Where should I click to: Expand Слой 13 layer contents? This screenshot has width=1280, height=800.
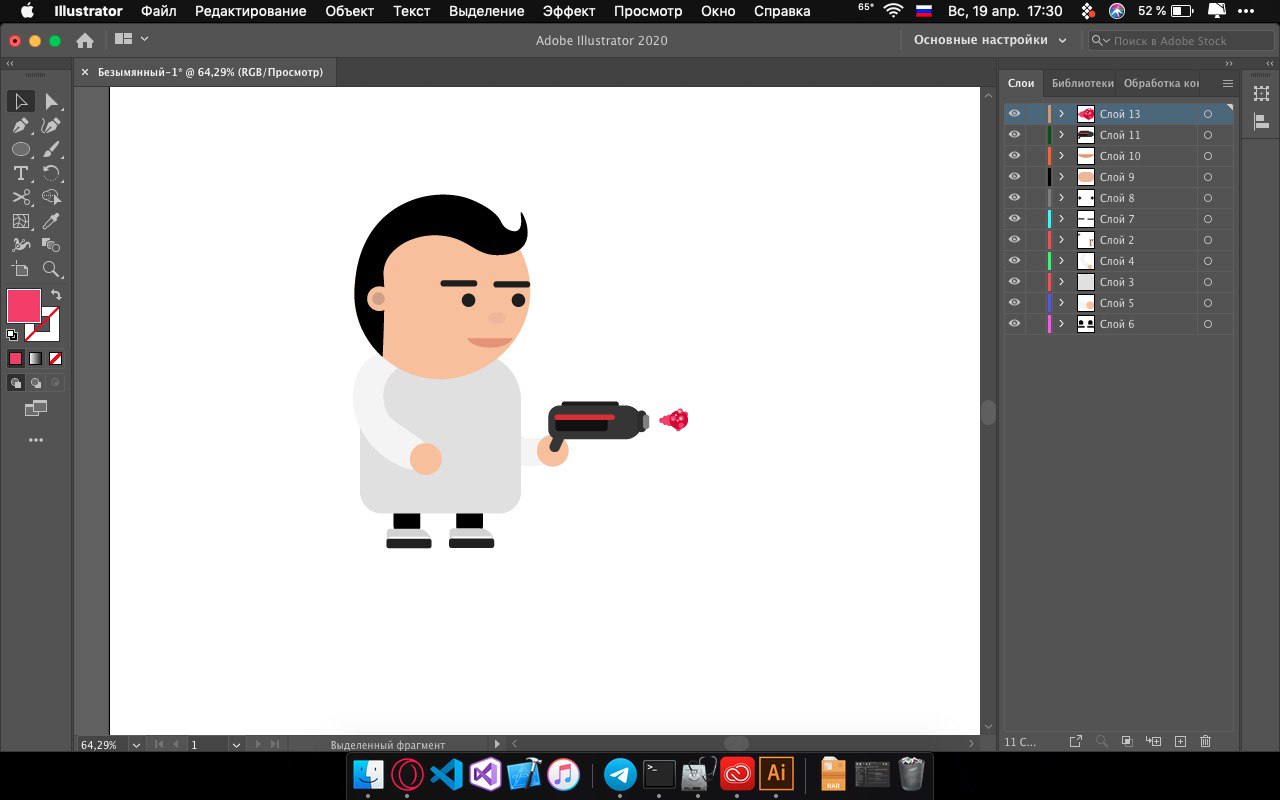(1061, 114)
